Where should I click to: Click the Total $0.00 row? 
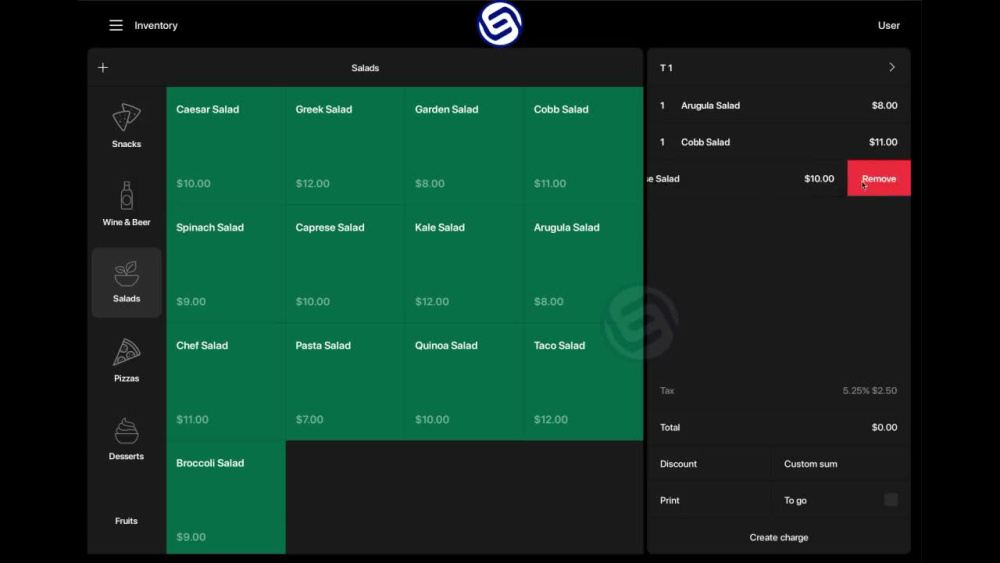[779, 427]
